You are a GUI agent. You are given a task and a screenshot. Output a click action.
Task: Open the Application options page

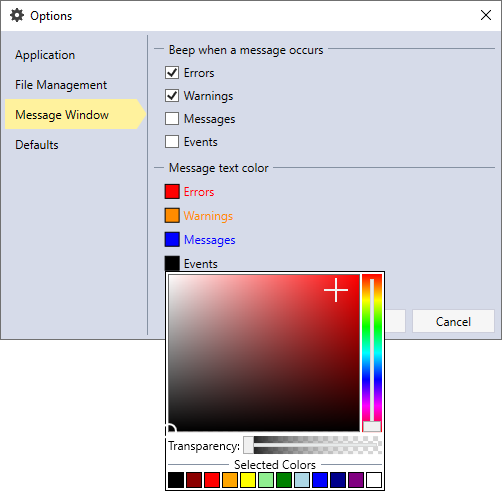coord(45,55)
